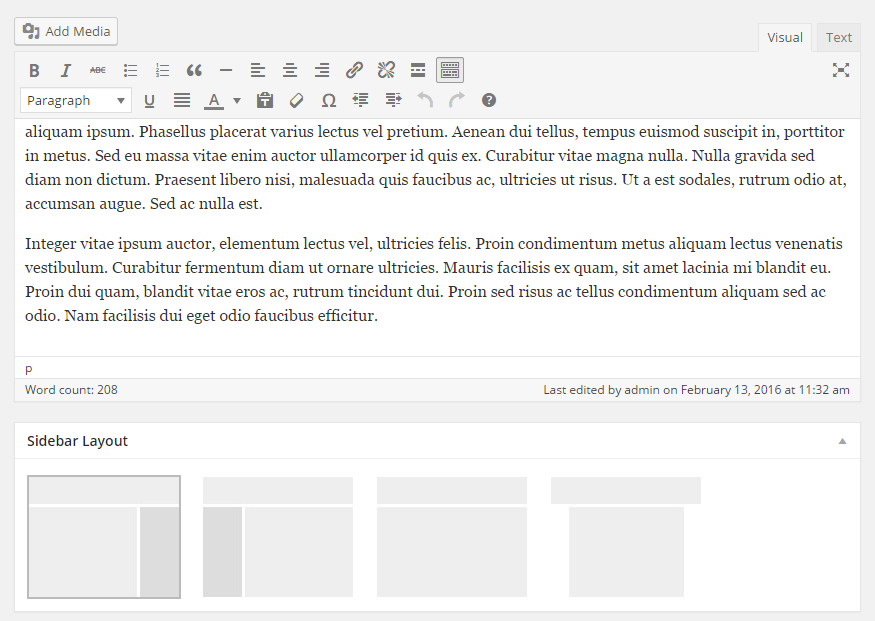Toggle bold formatting
Image resolution: width=875 pixels, height=621 pixels.
tap(34, 70)
